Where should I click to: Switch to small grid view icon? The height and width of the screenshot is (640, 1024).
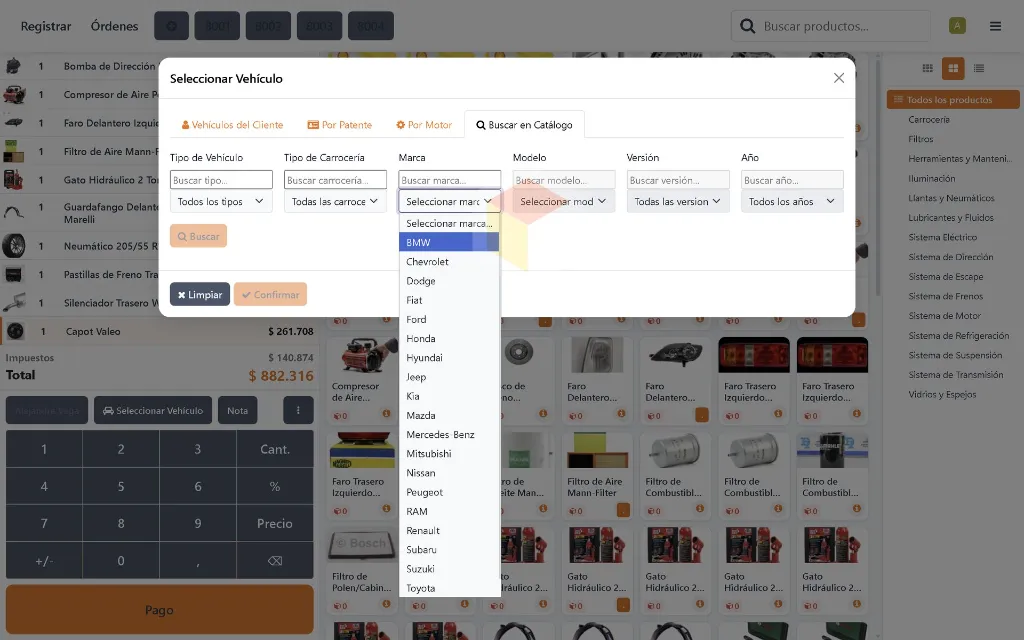pos(927,68)
